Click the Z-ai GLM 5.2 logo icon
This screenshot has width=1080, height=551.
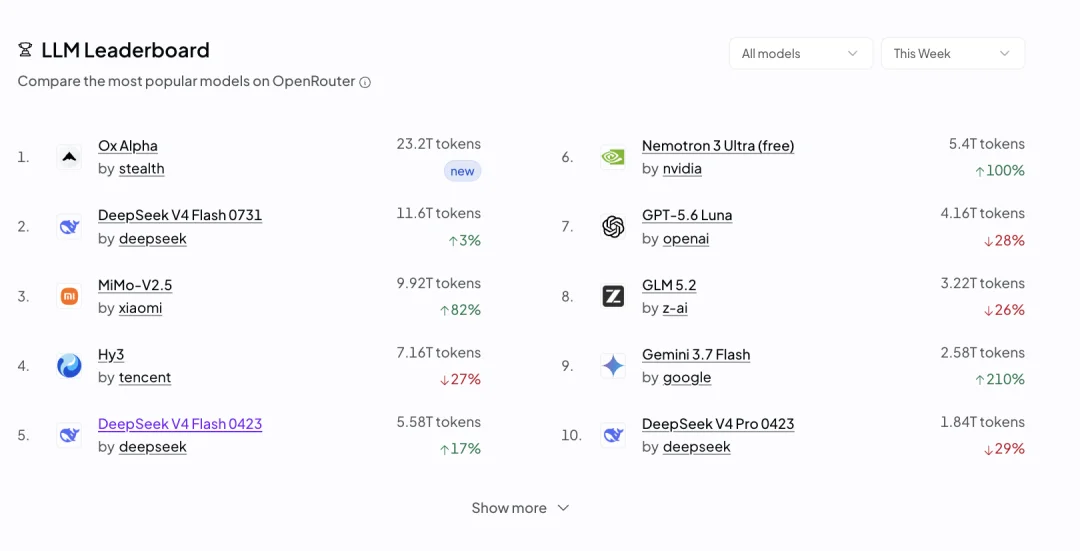[613, 296]
